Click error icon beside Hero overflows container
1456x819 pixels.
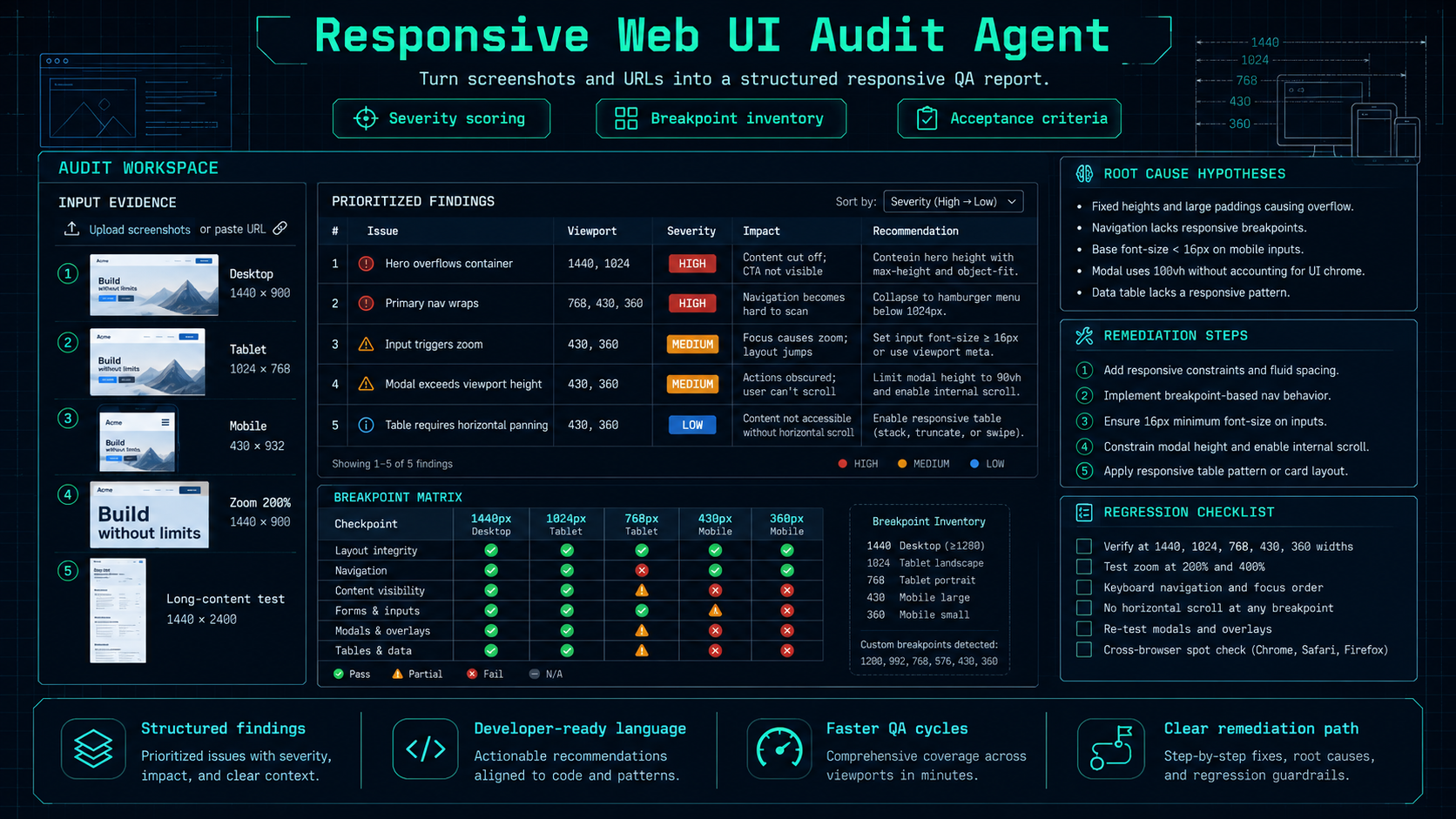(x=366, y=264)
